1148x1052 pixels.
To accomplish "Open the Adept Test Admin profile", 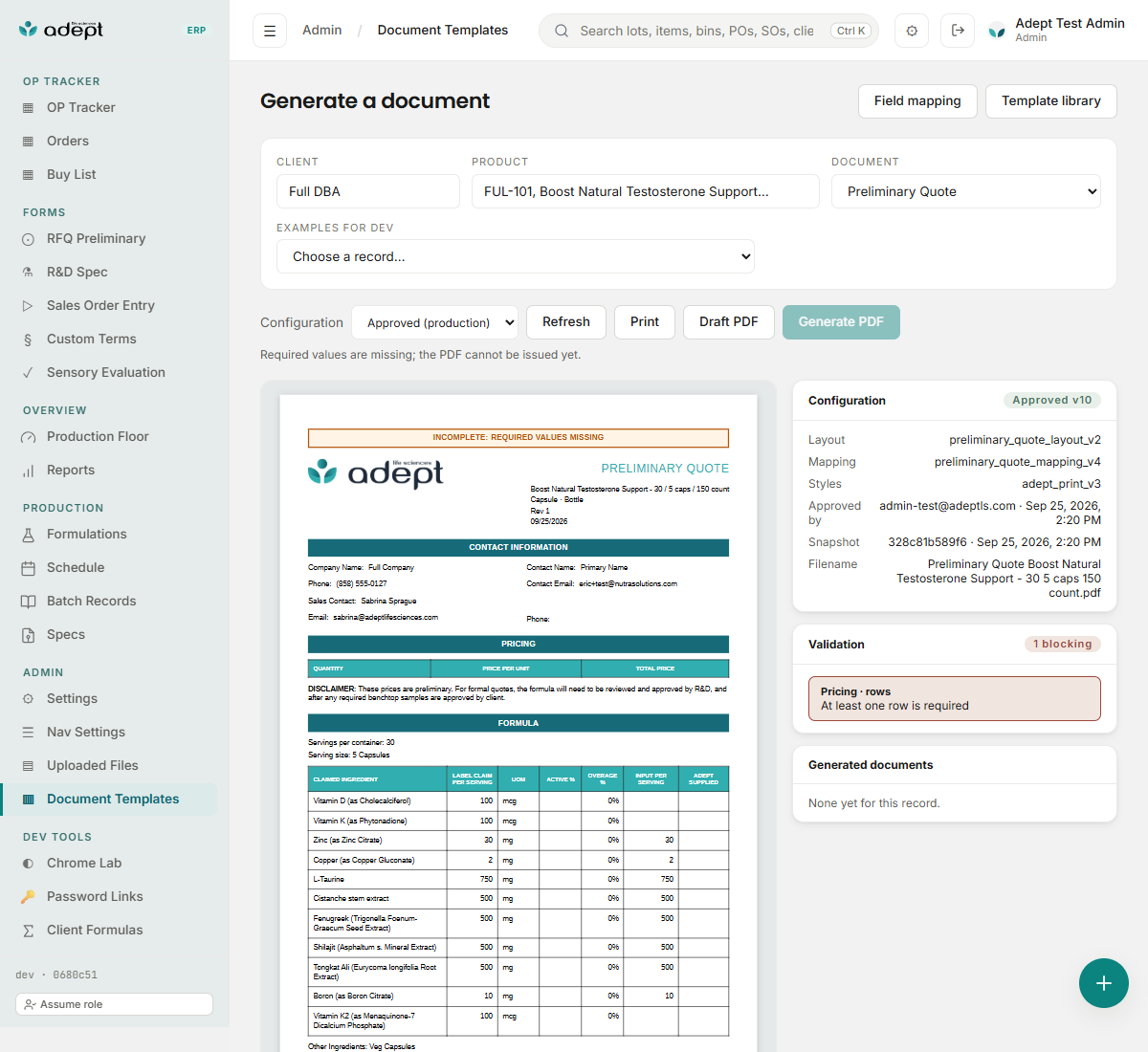I will pos(1056,31).
